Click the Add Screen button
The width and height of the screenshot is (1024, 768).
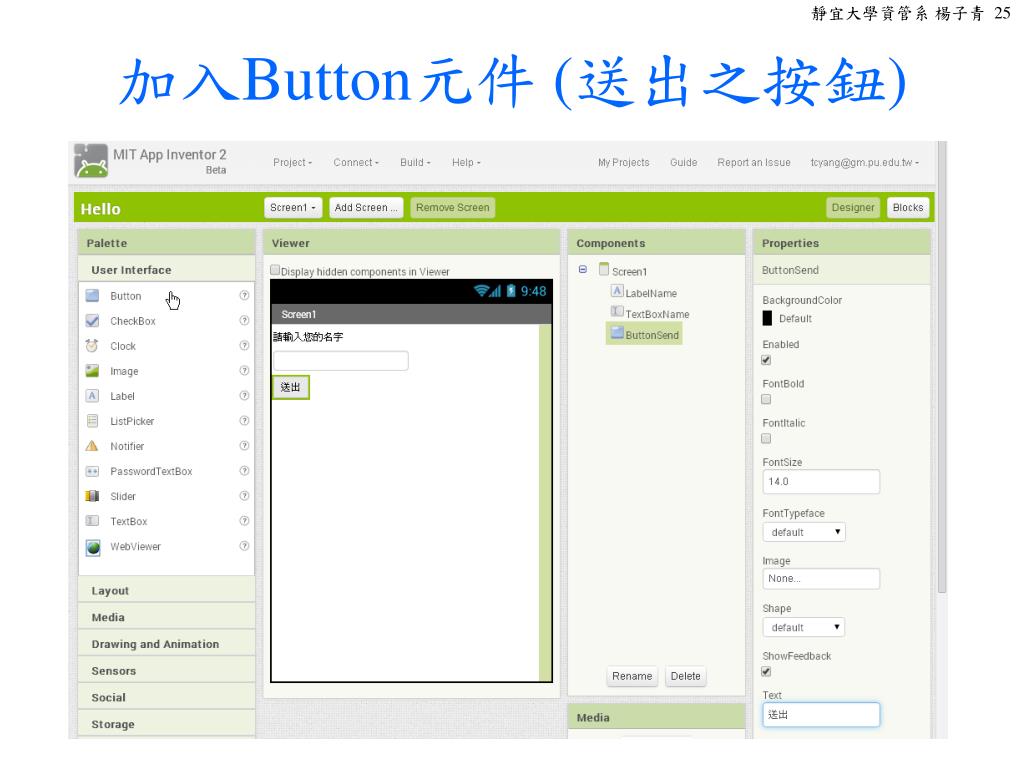(366, 208)
